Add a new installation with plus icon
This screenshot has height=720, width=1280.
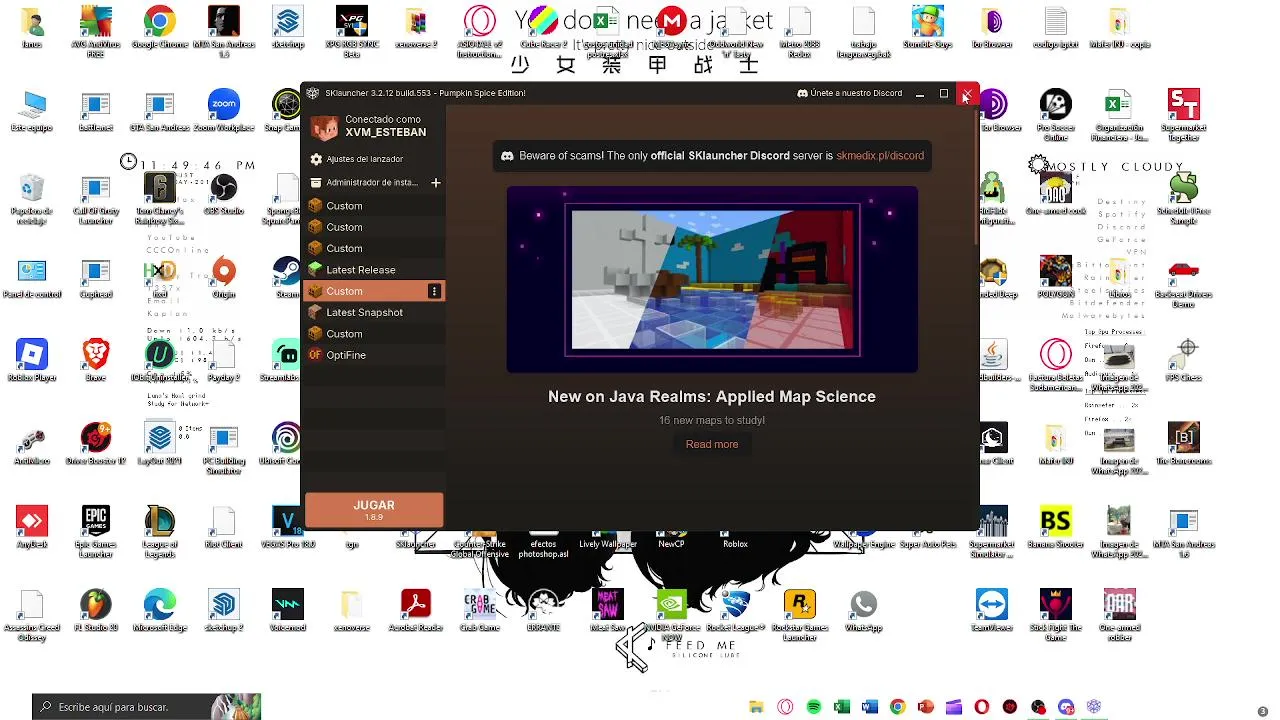click(435, 183)
